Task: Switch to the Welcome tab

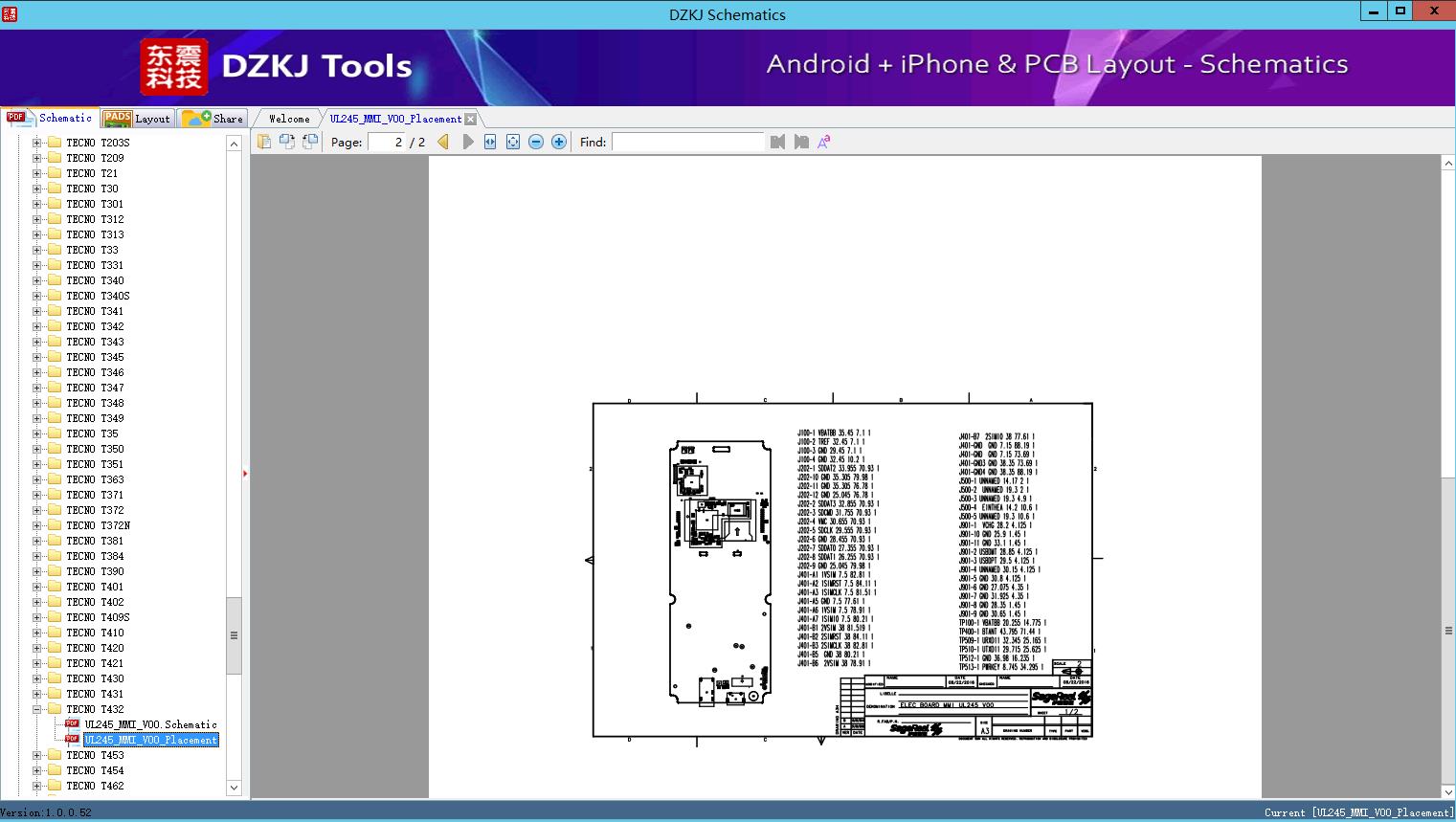Action: pyautogui.click(x=289, y=119)
